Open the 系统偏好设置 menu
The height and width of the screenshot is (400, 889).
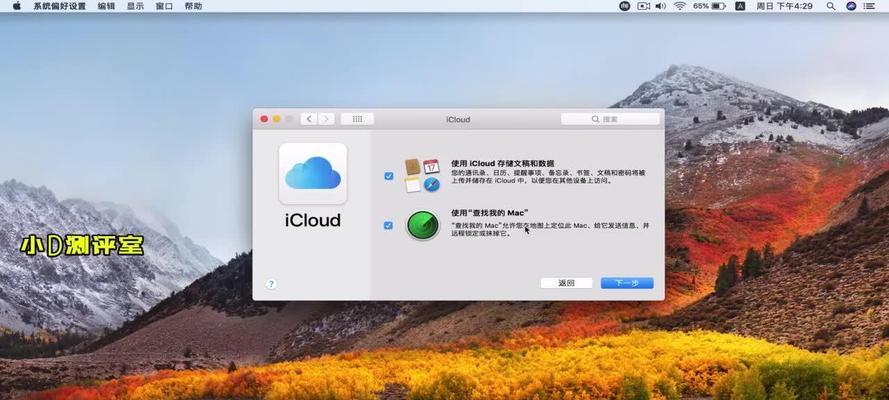click(60, 6)
